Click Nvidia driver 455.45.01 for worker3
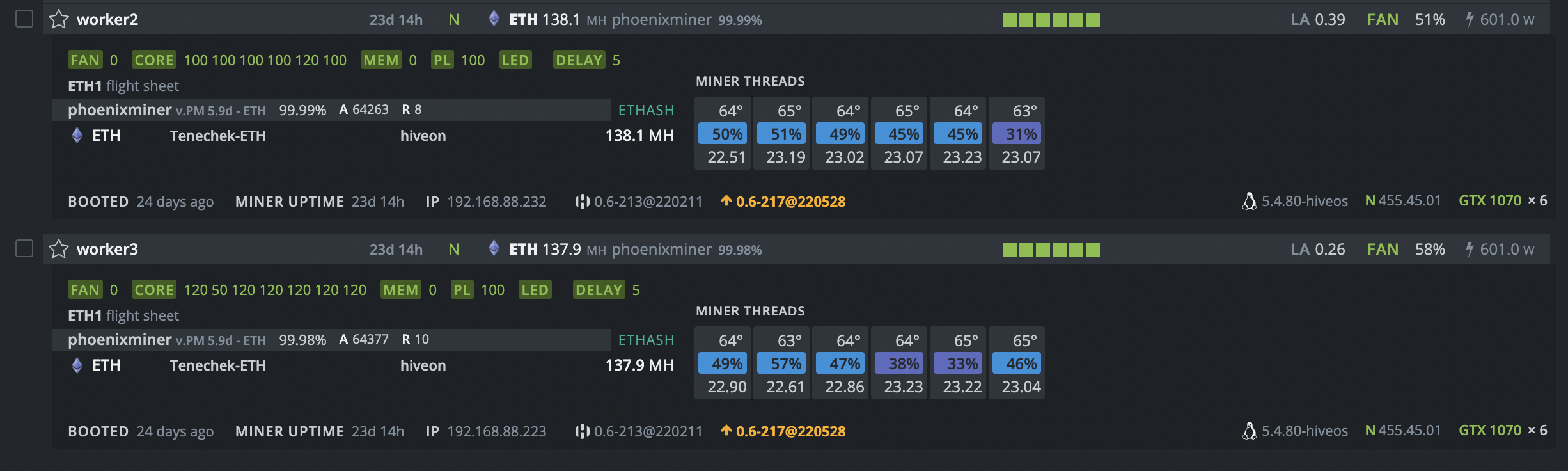The image size is (1568, 471). (1403, 430)
